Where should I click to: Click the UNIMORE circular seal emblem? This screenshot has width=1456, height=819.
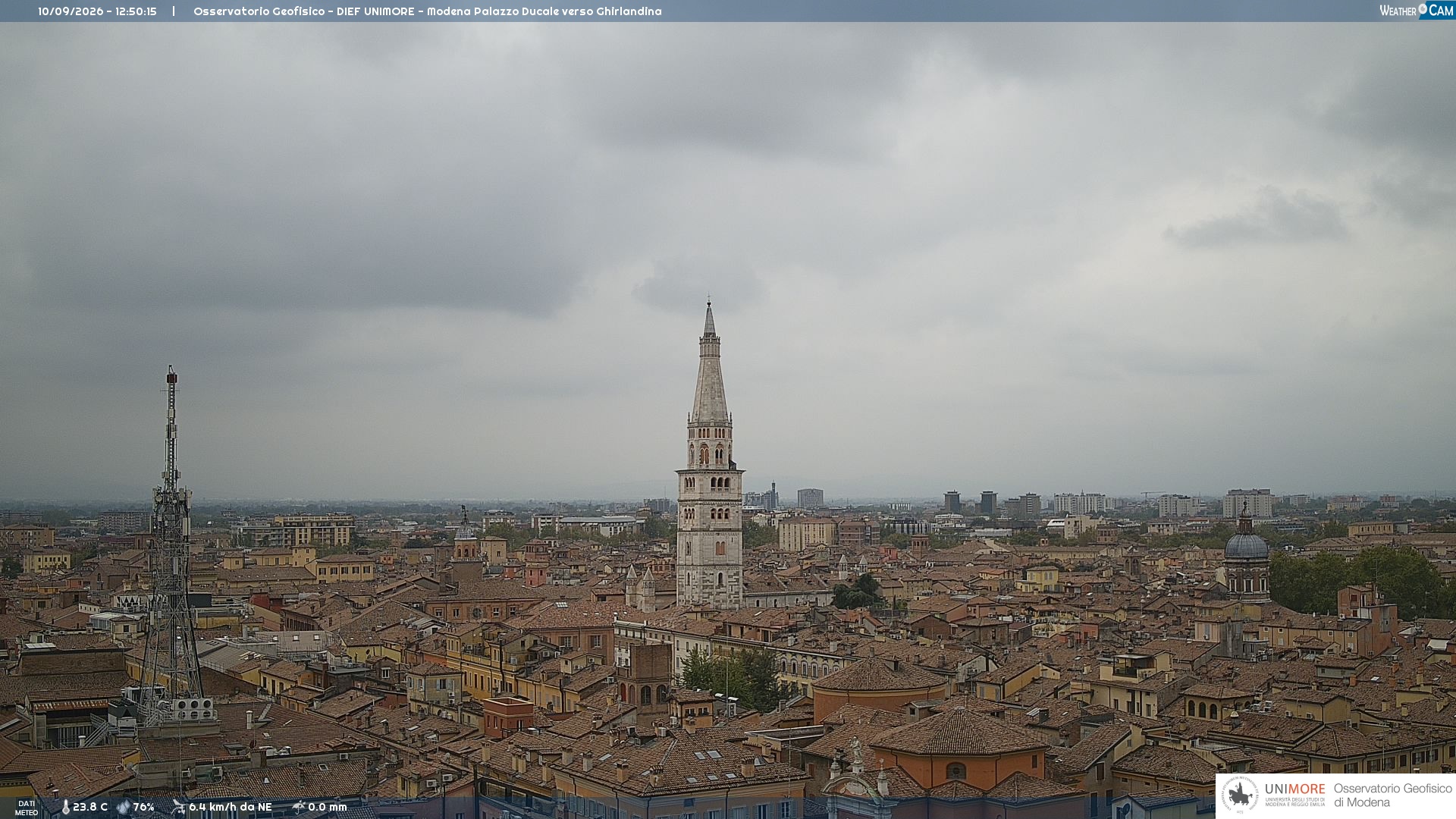[x=1240, y=795]
